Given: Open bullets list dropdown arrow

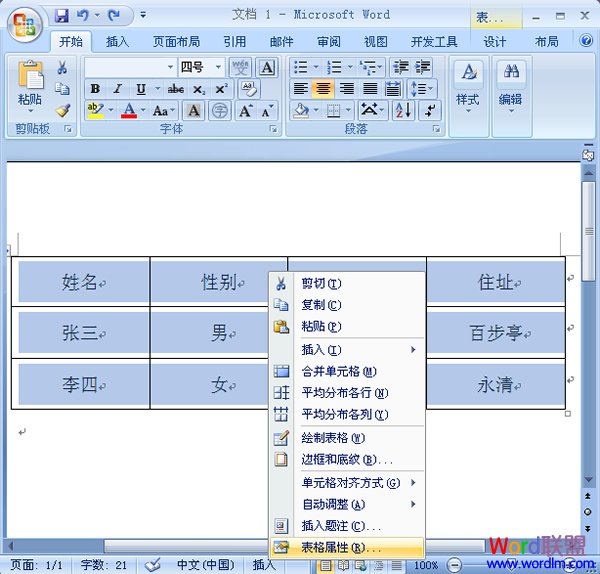Looking at the screenshot, I should [316, 67].
